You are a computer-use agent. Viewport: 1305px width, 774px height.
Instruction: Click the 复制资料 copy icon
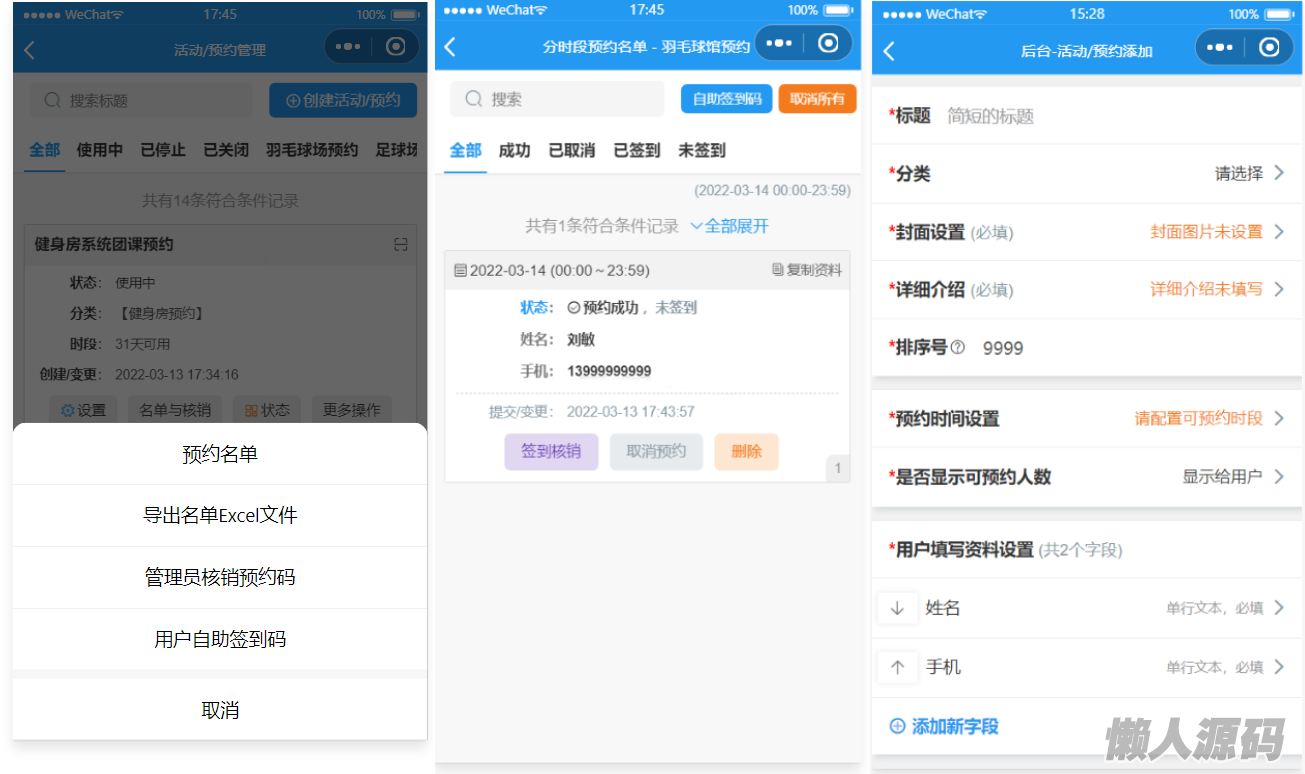[778, 270]
